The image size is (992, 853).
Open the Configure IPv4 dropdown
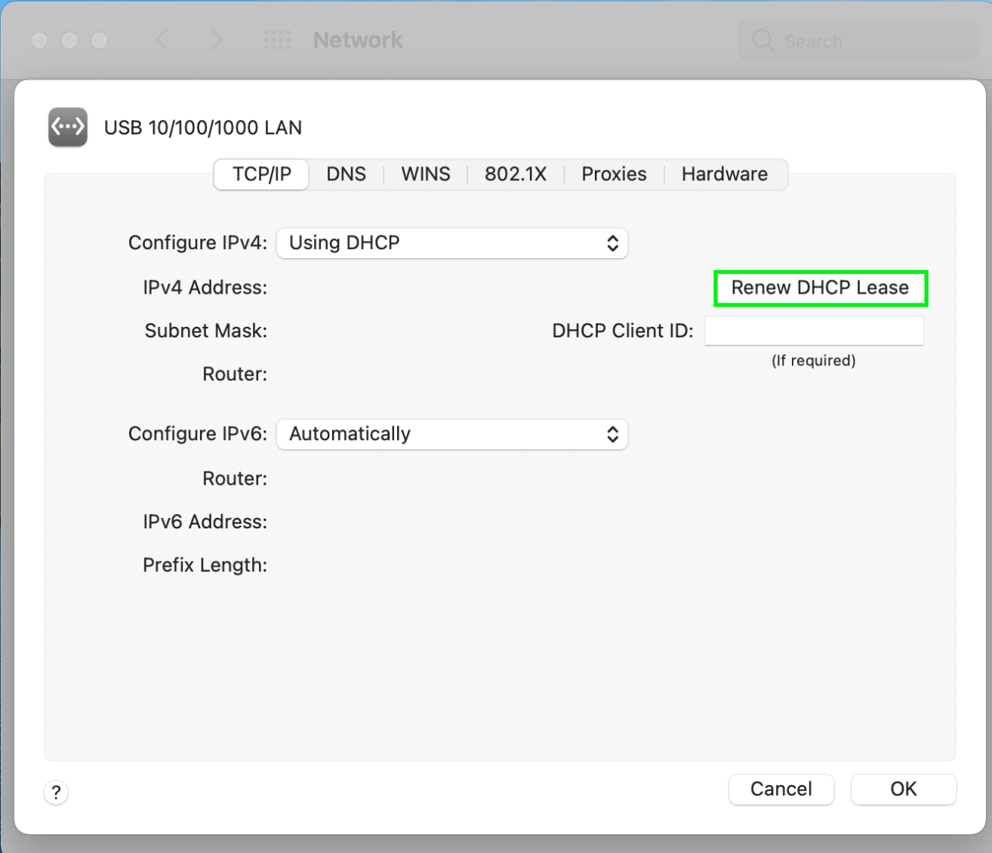click(x=452, y=243)
